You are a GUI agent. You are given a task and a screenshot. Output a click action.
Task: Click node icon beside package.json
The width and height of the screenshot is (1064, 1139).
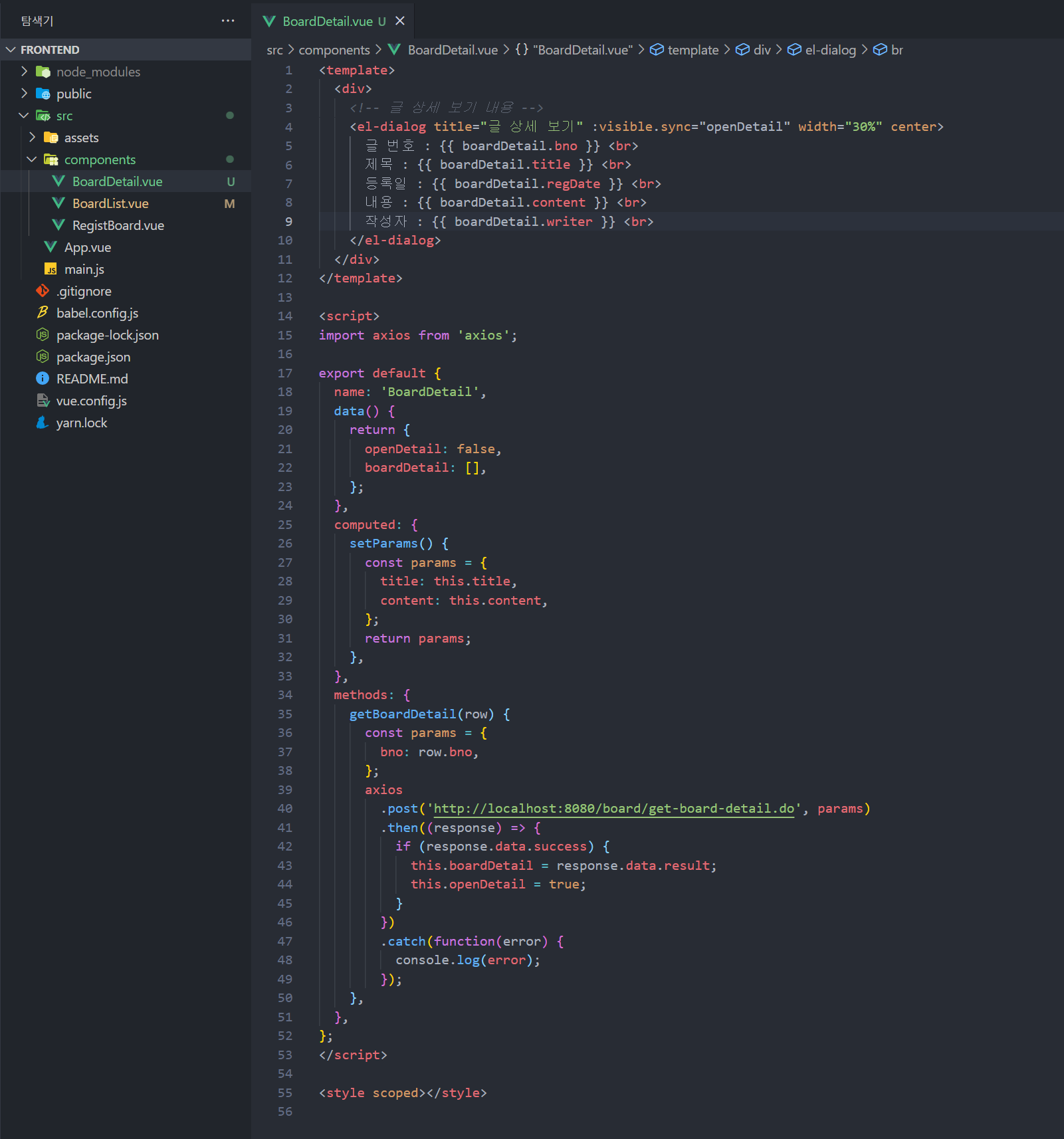tap(43, 356)
